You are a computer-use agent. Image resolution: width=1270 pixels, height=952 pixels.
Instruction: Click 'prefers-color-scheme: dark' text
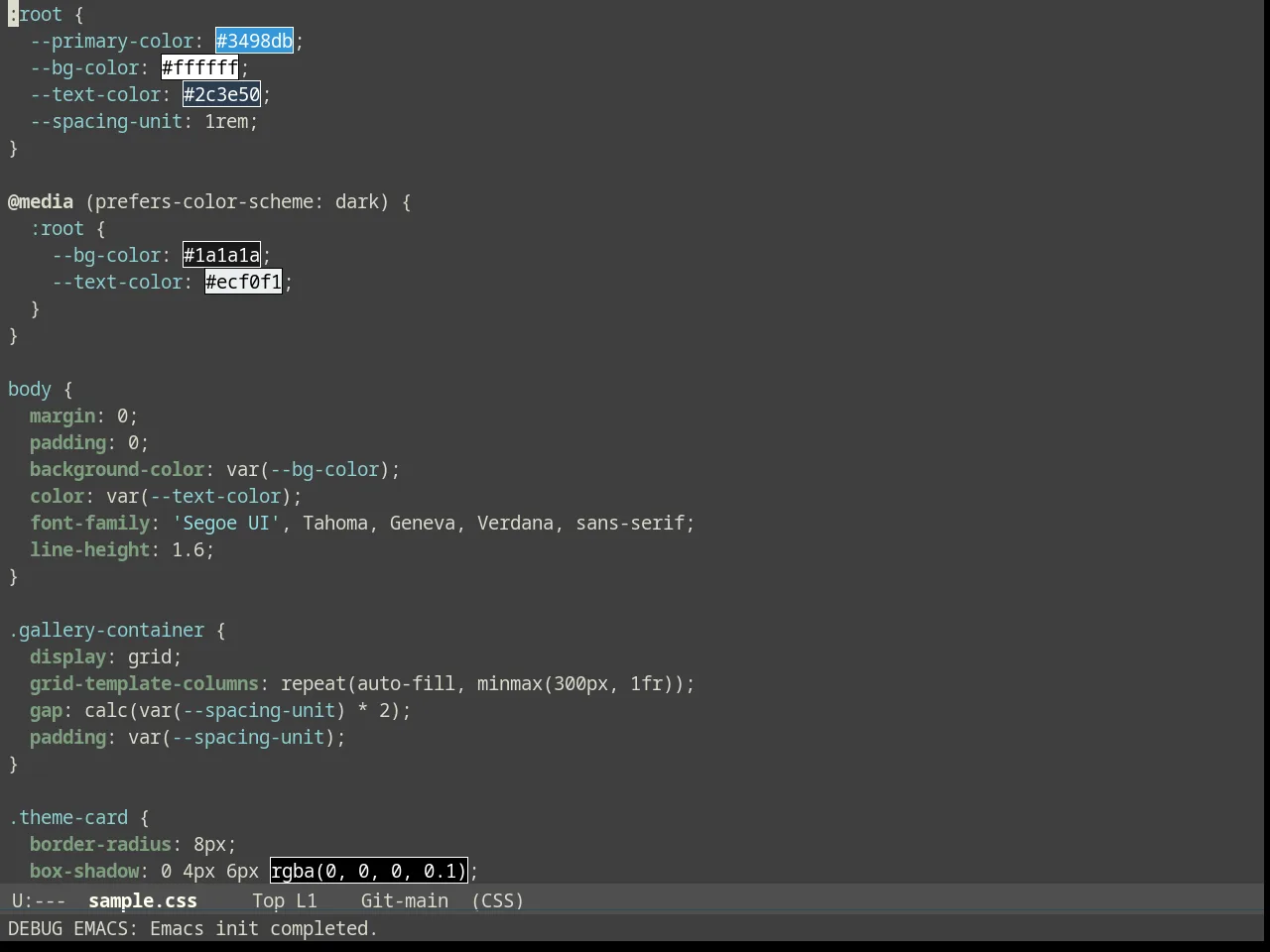237,201
